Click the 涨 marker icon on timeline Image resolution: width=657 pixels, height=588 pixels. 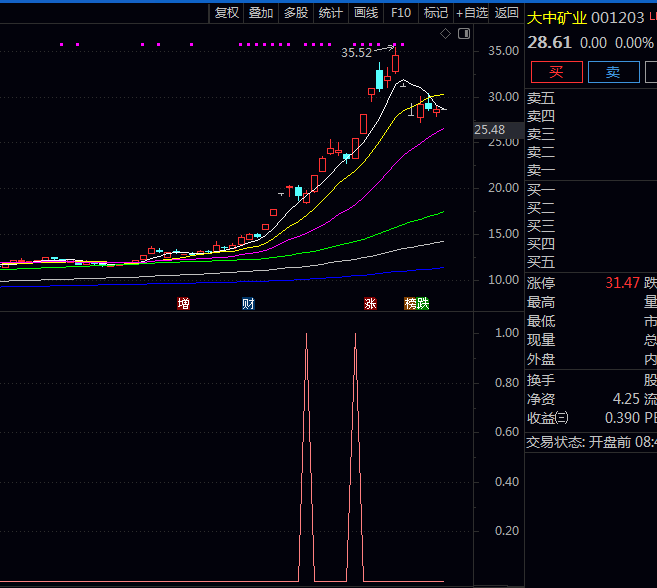click(370, 303)
